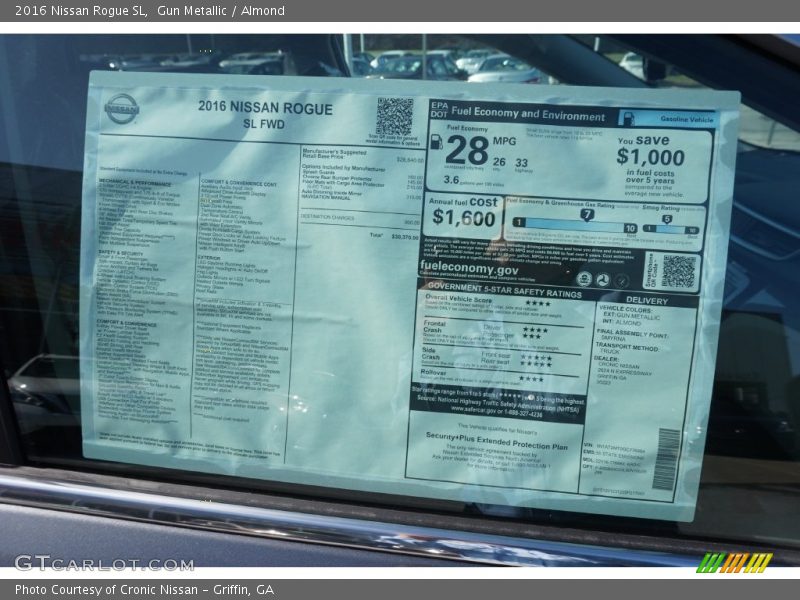Click 'EXT: GUN METALLIC' vehicle color
Image resolution: width=800 pixels, height=600 pixels.
[632, 316]
